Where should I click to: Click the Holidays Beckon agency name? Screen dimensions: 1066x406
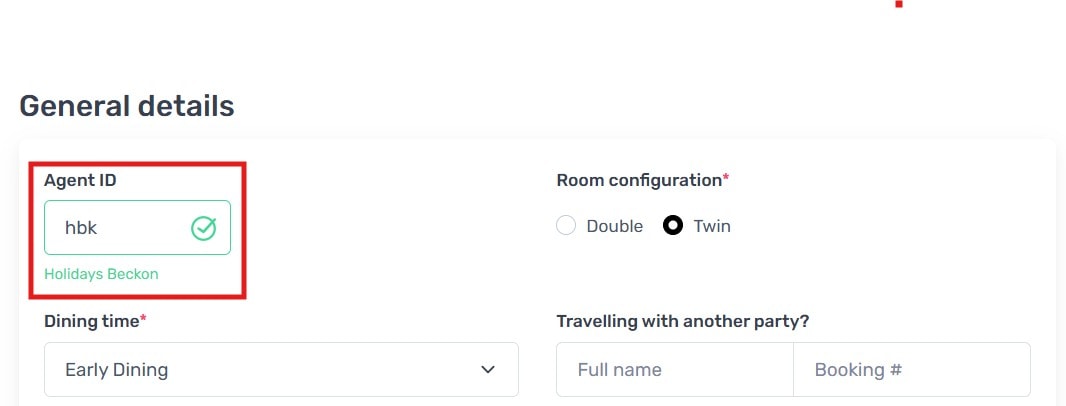tap(101, 274)
